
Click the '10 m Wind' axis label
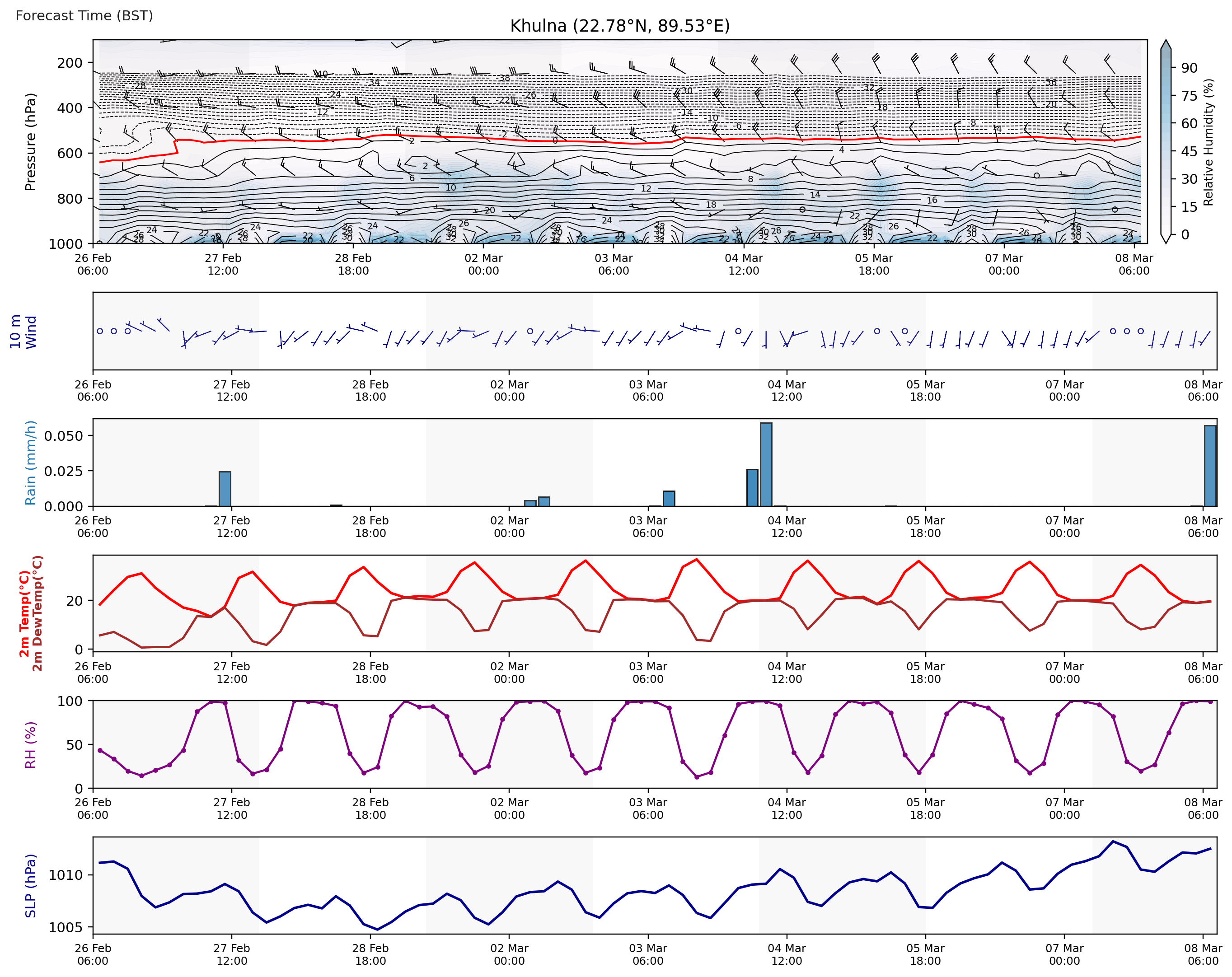tap(23, 332)
